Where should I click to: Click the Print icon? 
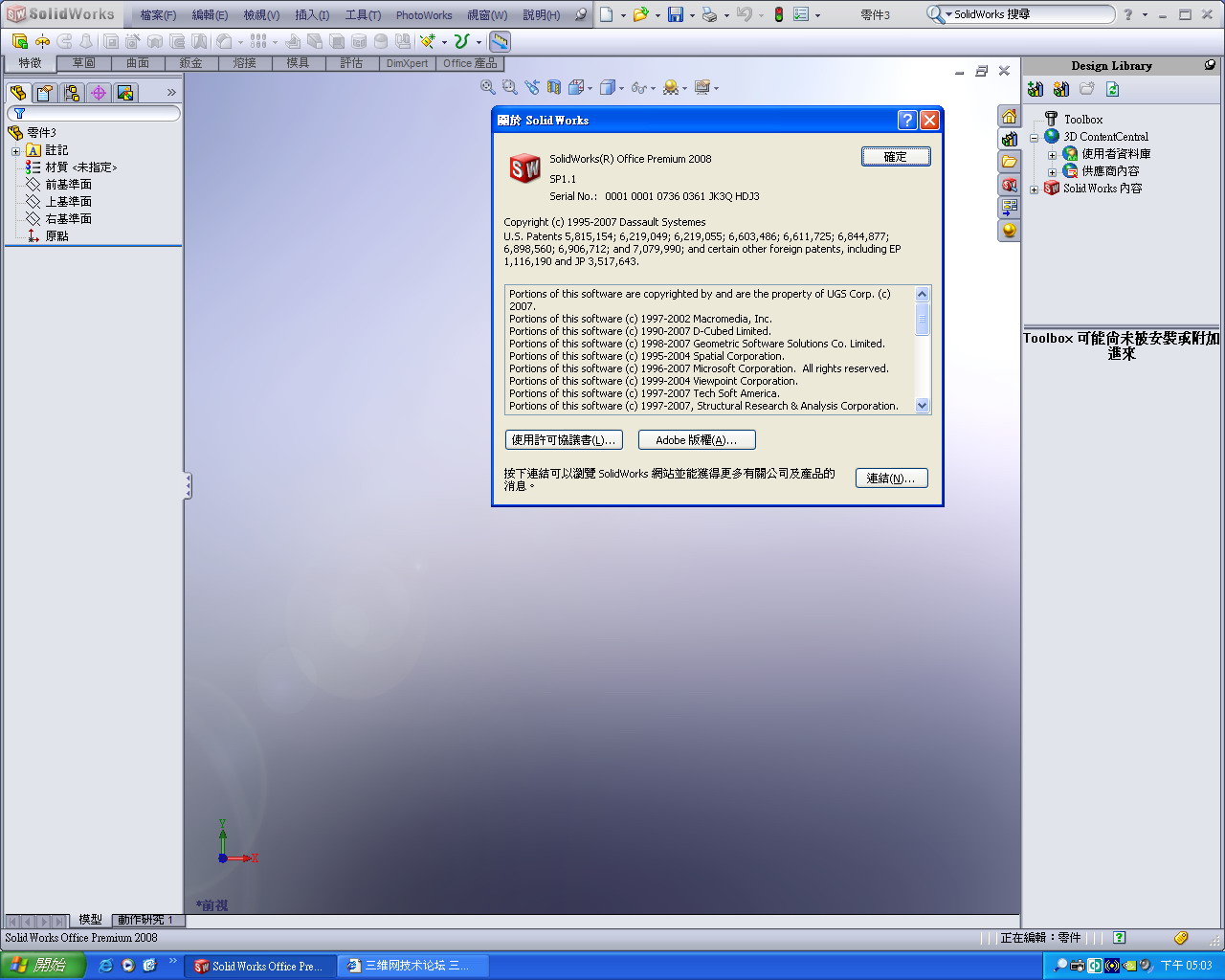710,14
